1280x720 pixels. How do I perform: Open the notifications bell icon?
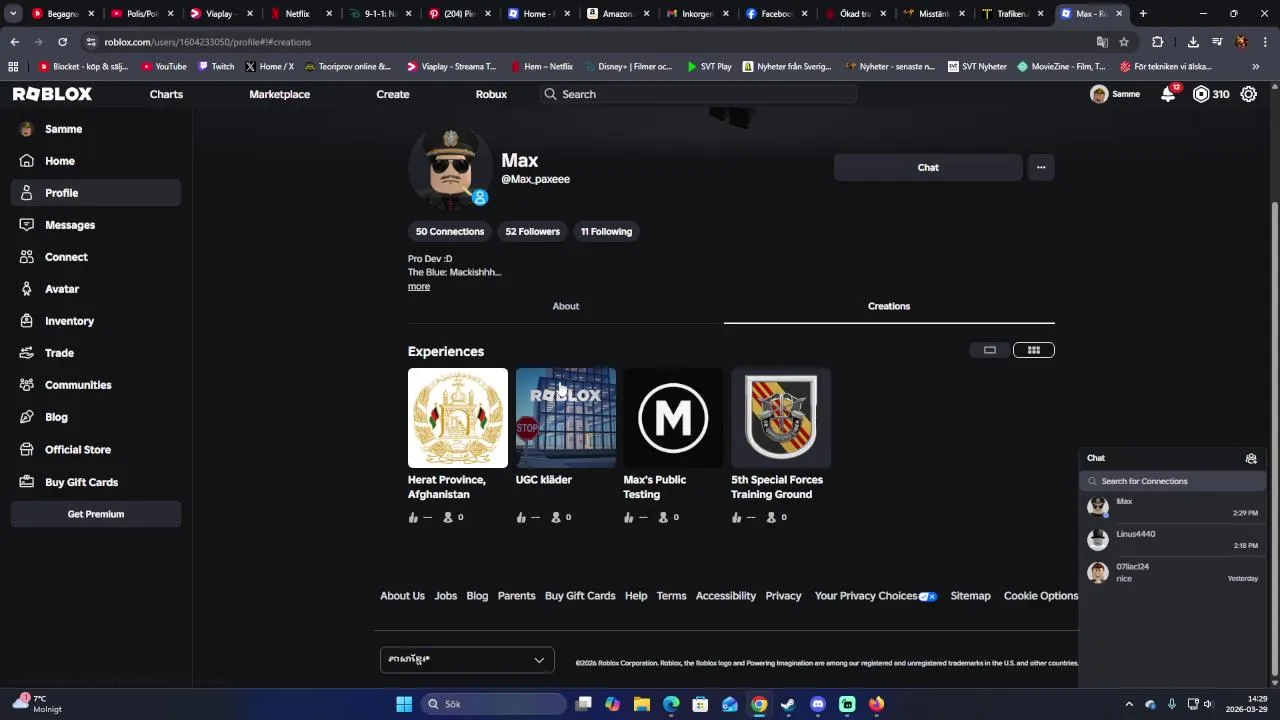[1168, 94]
